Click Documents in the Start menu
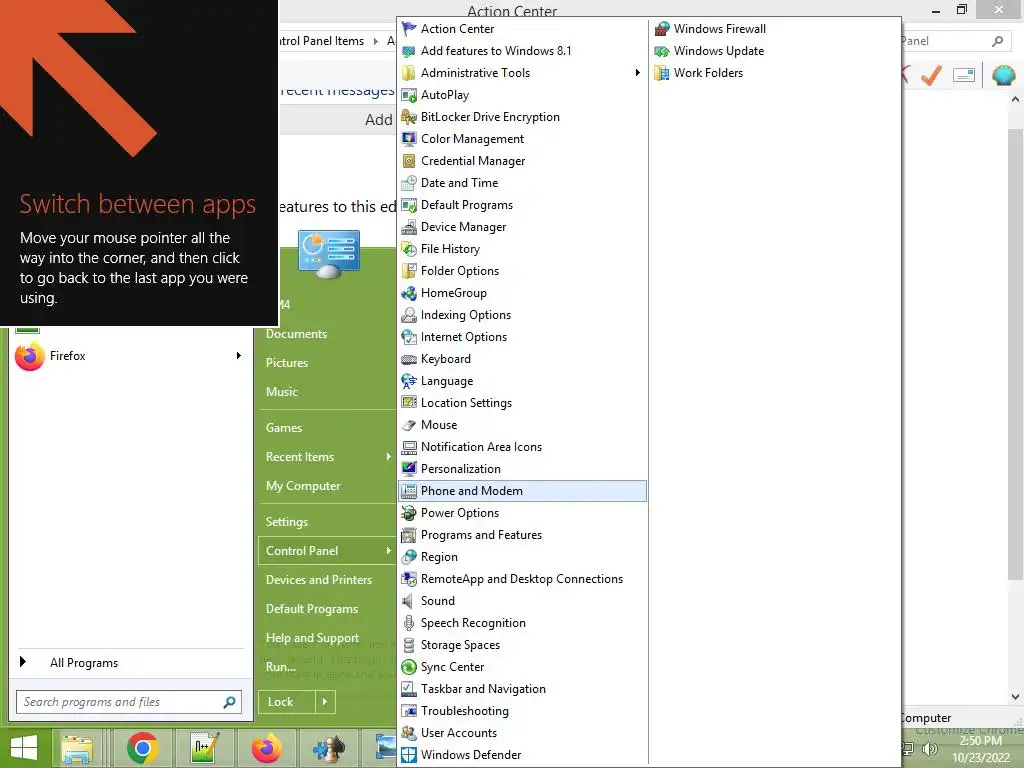Image resolution: width=1024 pixels, height=768 pixels. [x=296, y=334]
